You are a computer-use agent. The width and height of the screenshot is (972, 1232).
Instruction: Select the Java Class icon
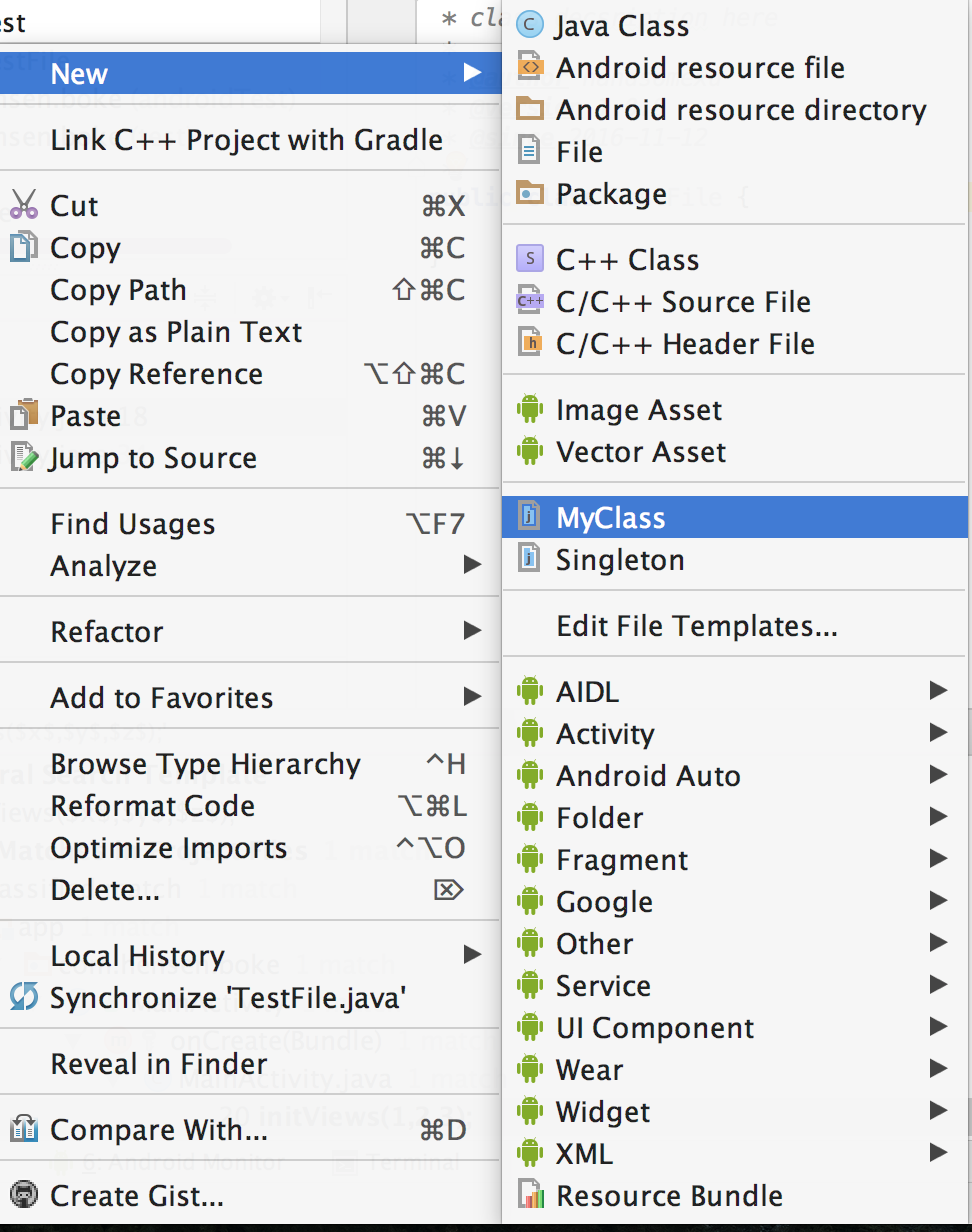point(530,25)
